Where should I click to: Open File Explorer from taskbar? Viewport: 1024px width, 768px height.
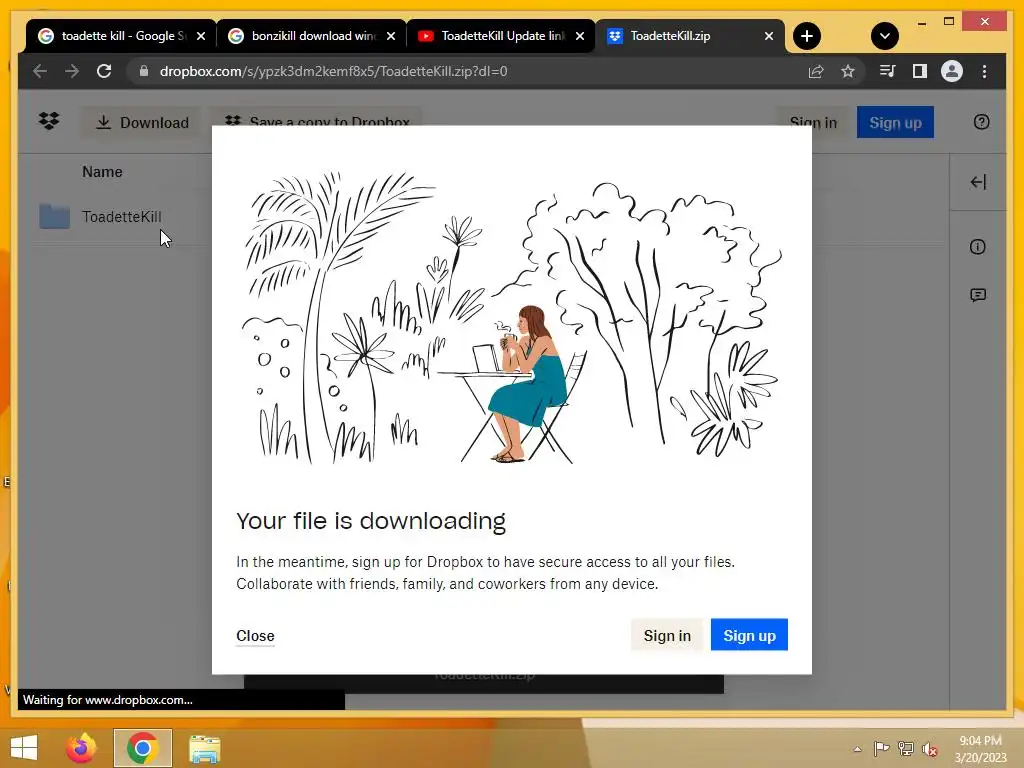[x=204, y=748]
